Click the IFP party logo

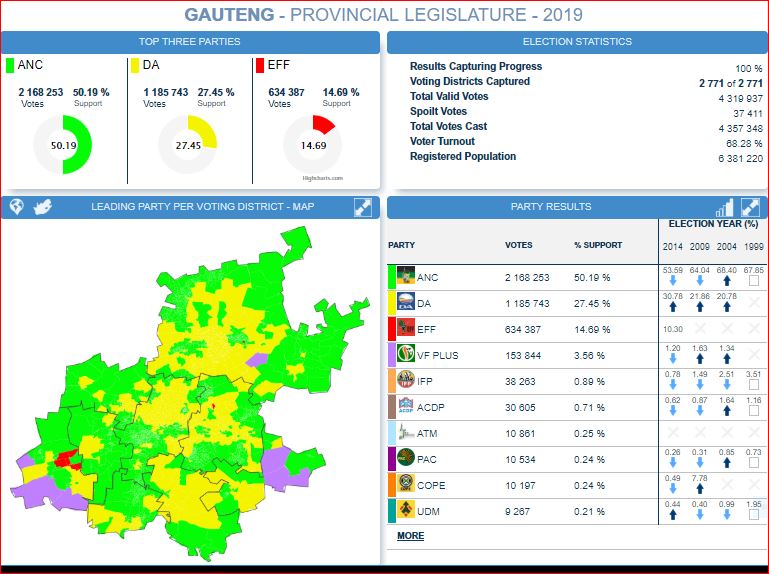coord(406,381)
